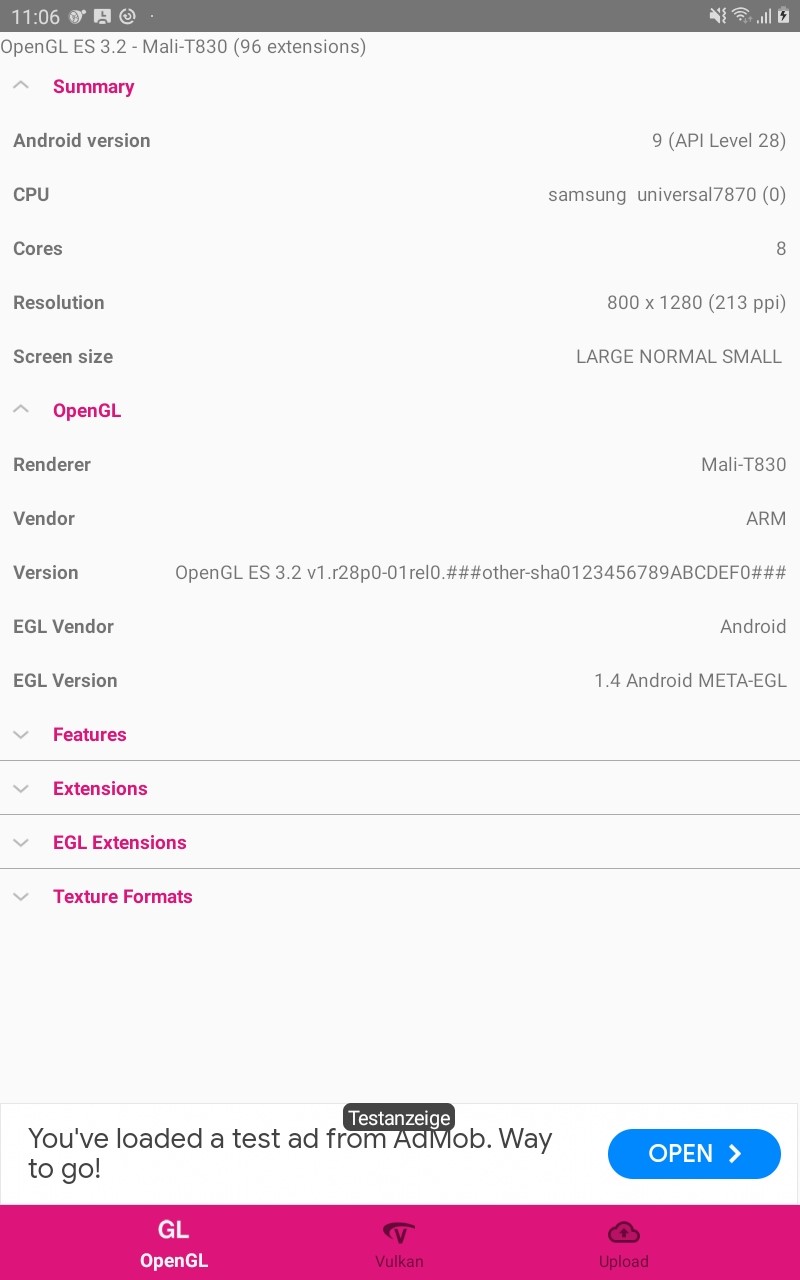Select the GL OpenGL tab icon
This screenshot has height=1280, width=800.
pos(174,1230)
